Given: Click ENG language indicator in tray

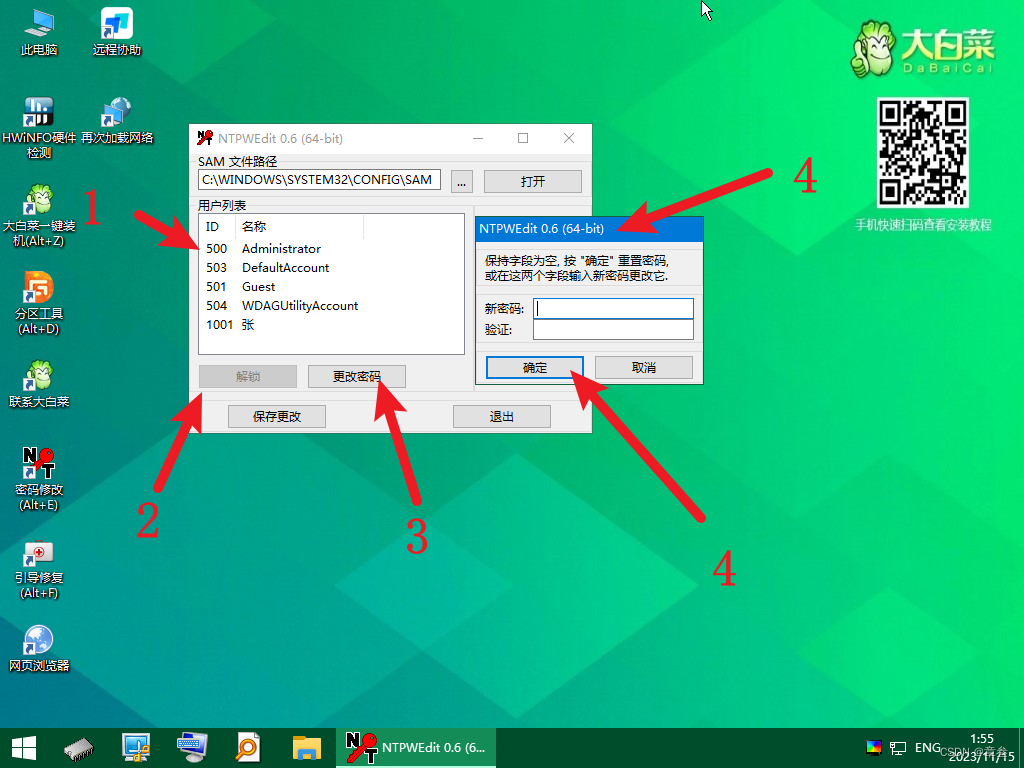Looking at the screenshot, I should pos(927,748).
